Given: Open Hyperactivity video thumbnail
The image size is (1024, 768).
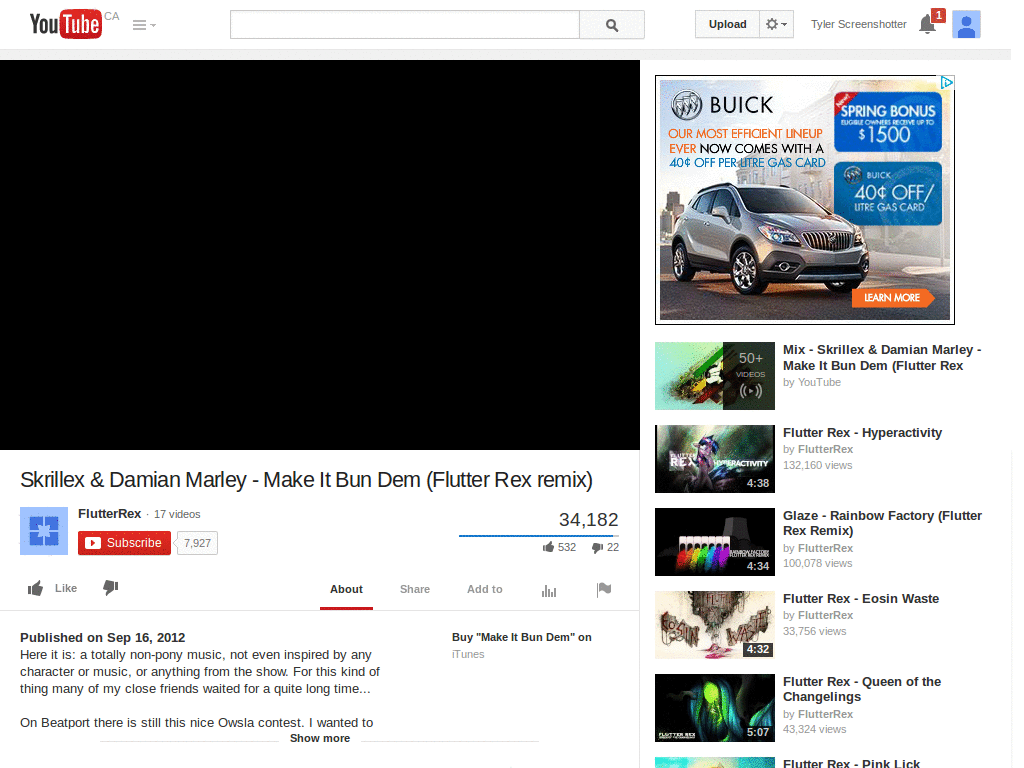Looking at the screenshot, I should click(x=714, y=459).
